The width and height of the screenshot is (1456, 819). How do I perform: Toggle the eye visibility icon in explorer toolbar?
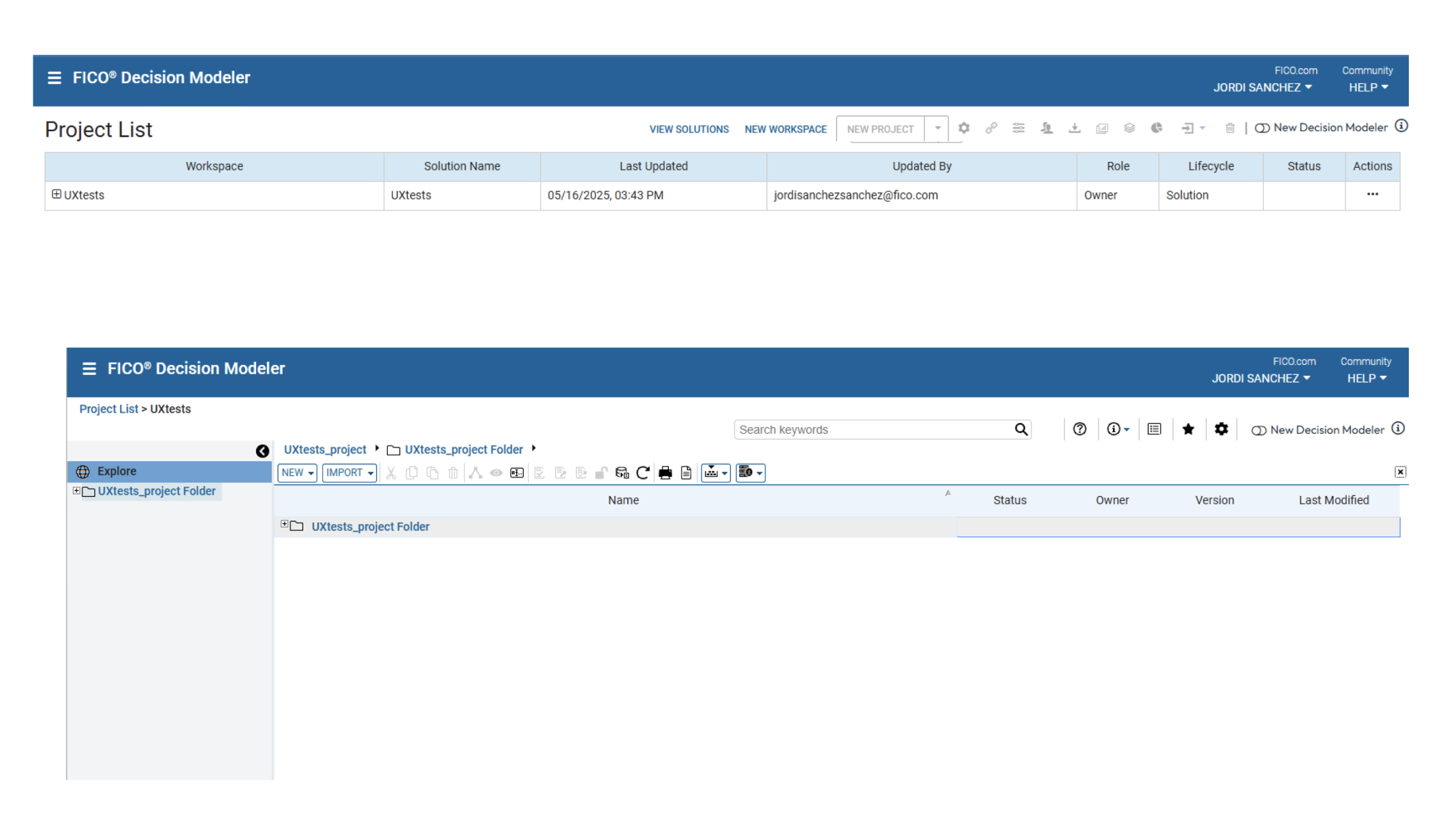pyautogui.click(x=497, y=473)
